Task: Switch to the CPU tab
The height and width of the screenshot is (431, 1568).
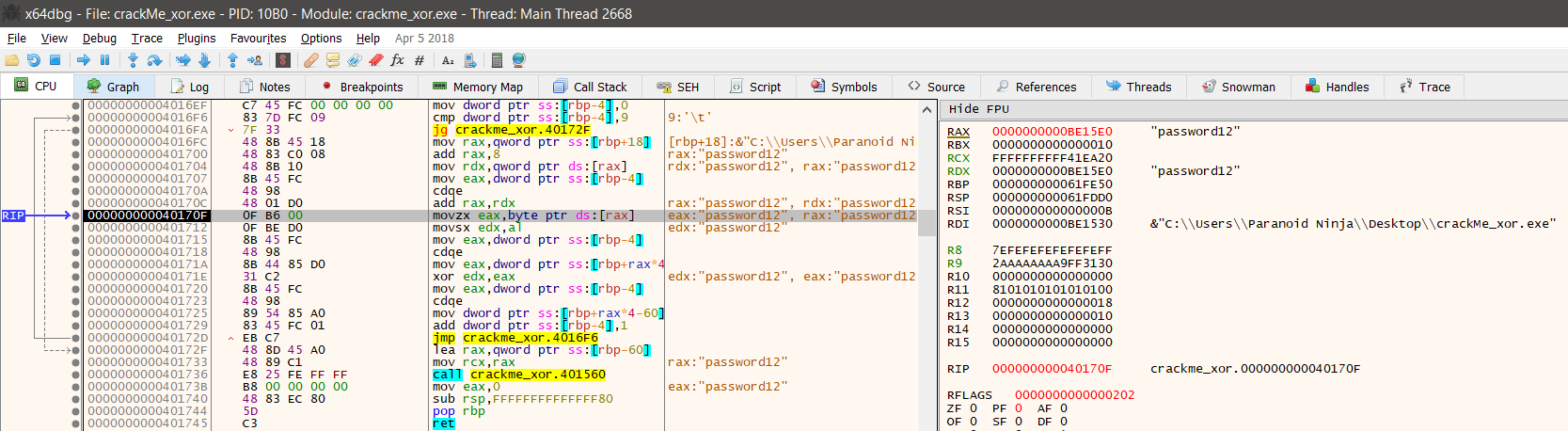Action: pyautogui.click(x=36, y=86)
